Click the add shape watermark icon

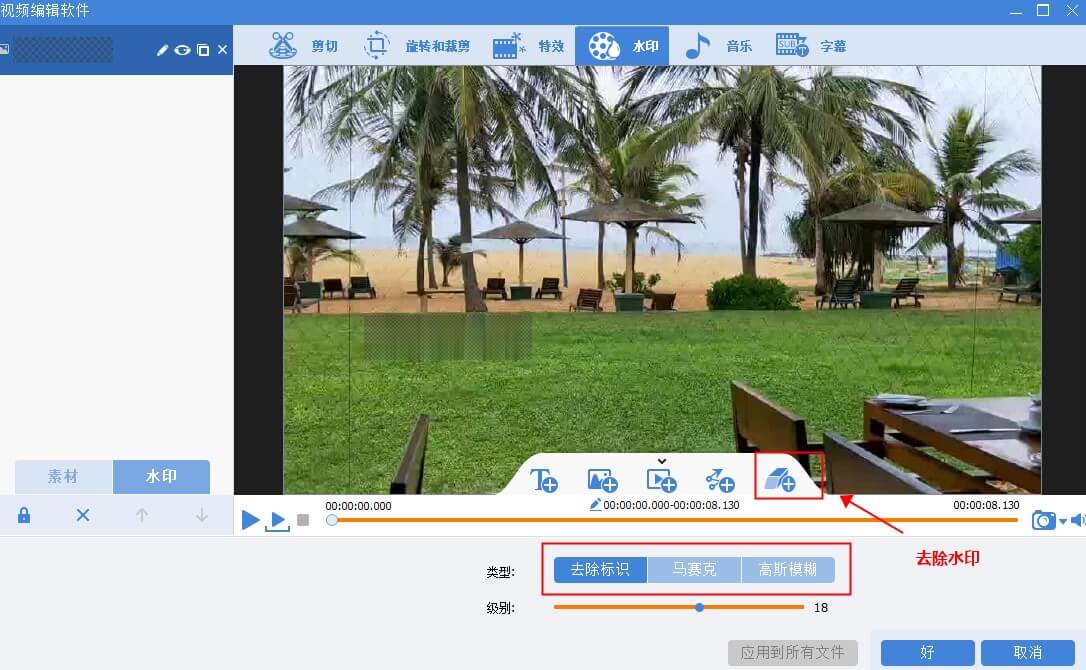point(720,479)
